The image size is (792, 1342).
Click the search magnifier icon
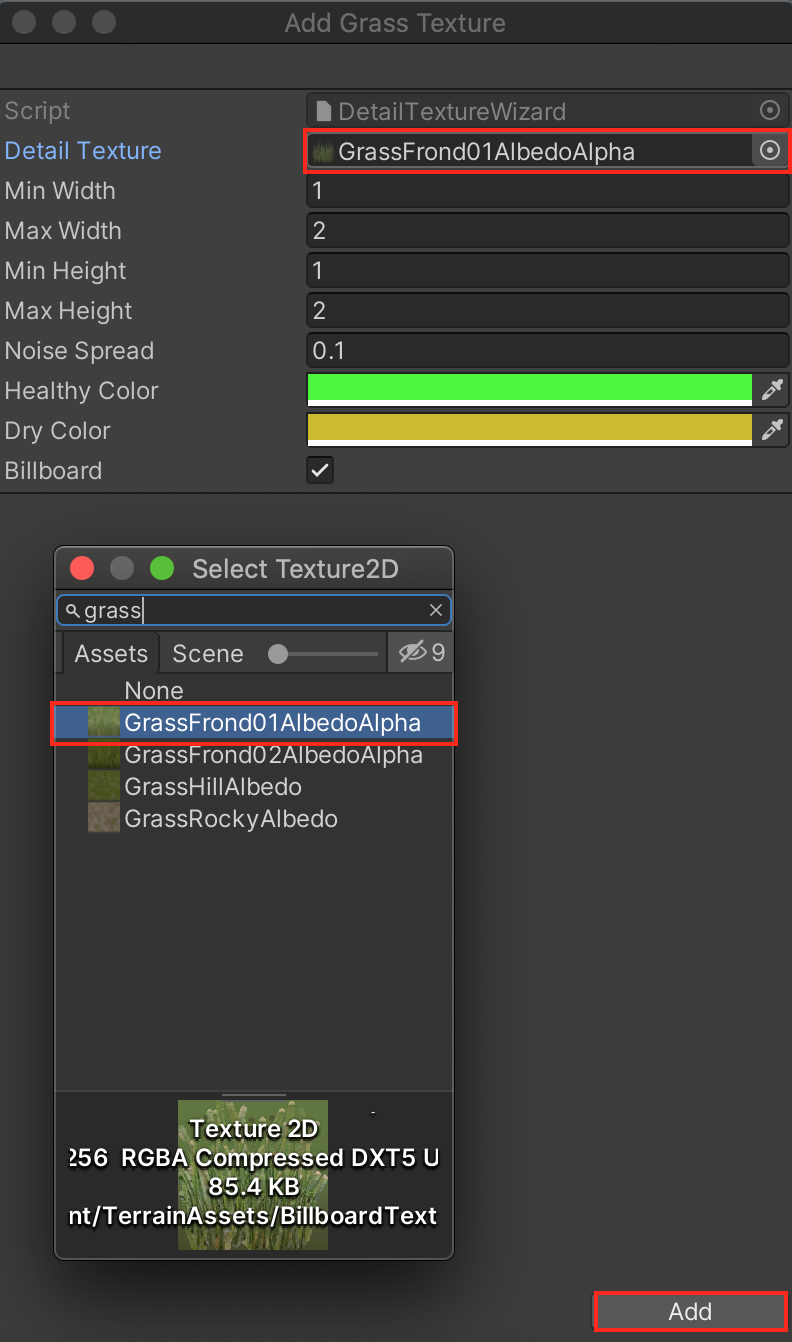72,610
